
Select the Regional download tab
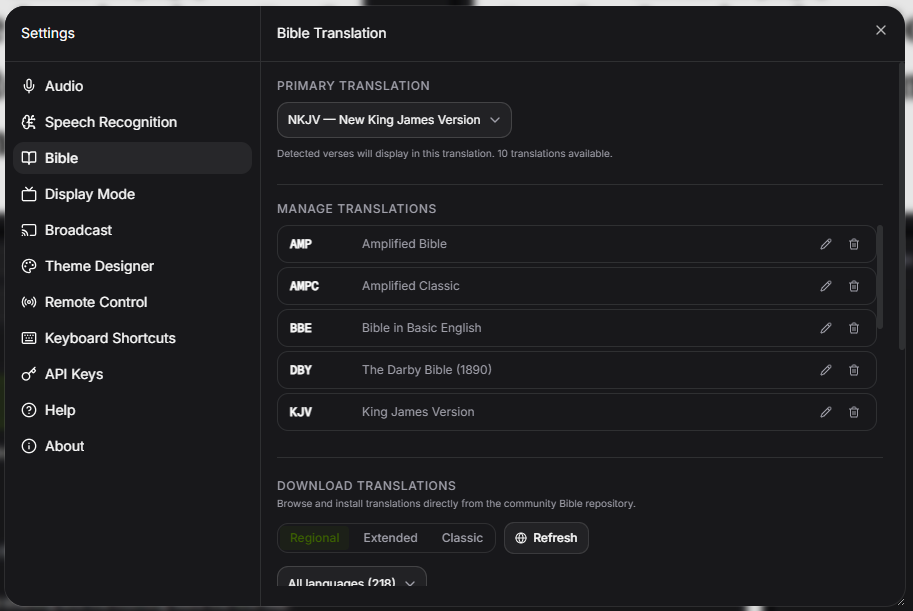[314, 538]
